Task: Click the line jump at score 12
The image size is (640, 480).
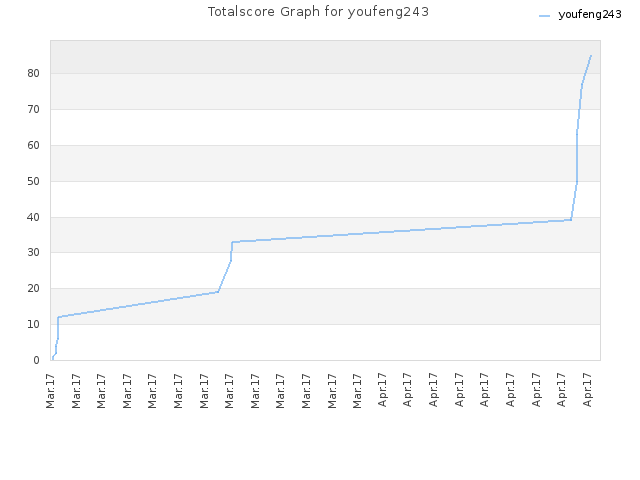Action: point(58,317)
